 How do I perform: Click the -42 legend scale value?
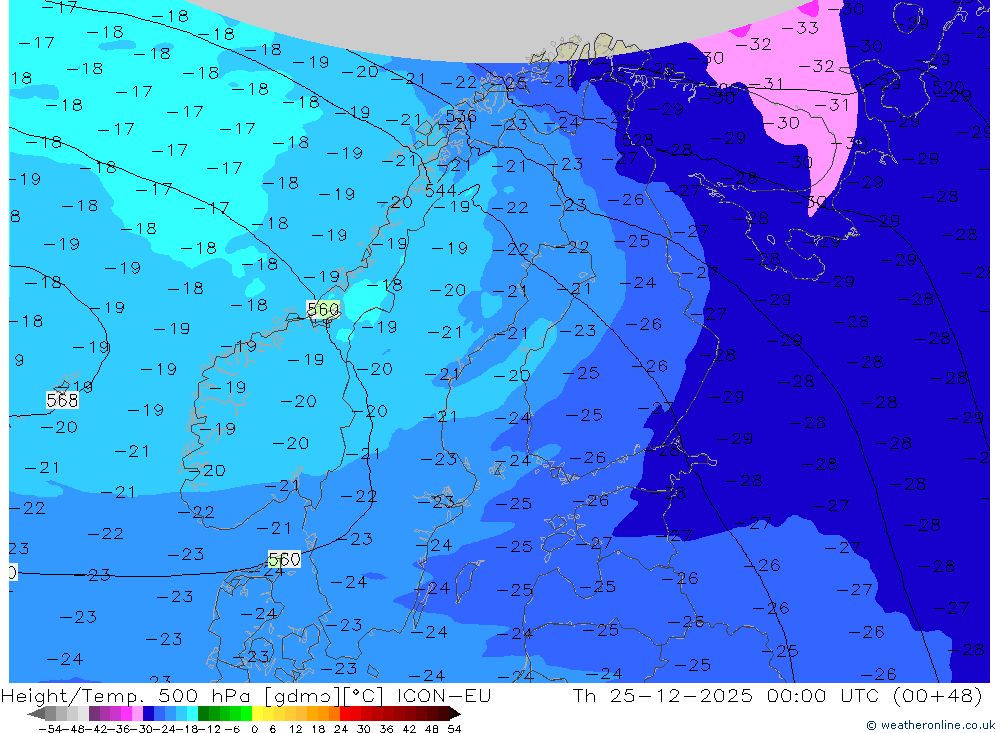97,729
